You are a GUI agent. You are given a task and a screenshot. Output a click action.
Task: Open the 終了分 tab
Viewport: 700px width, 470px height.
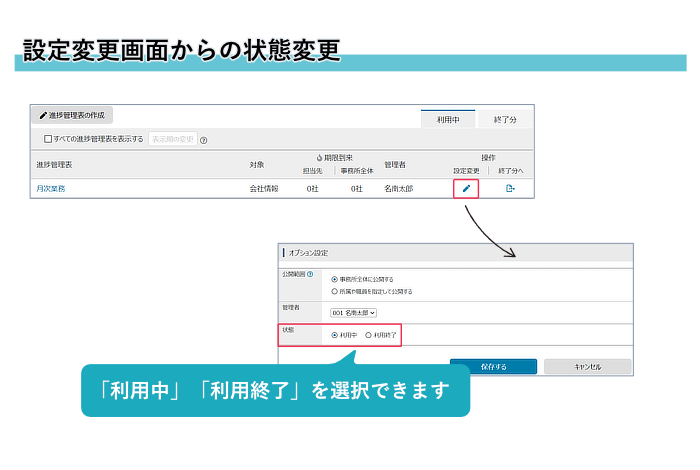click(x=506, y=119)
